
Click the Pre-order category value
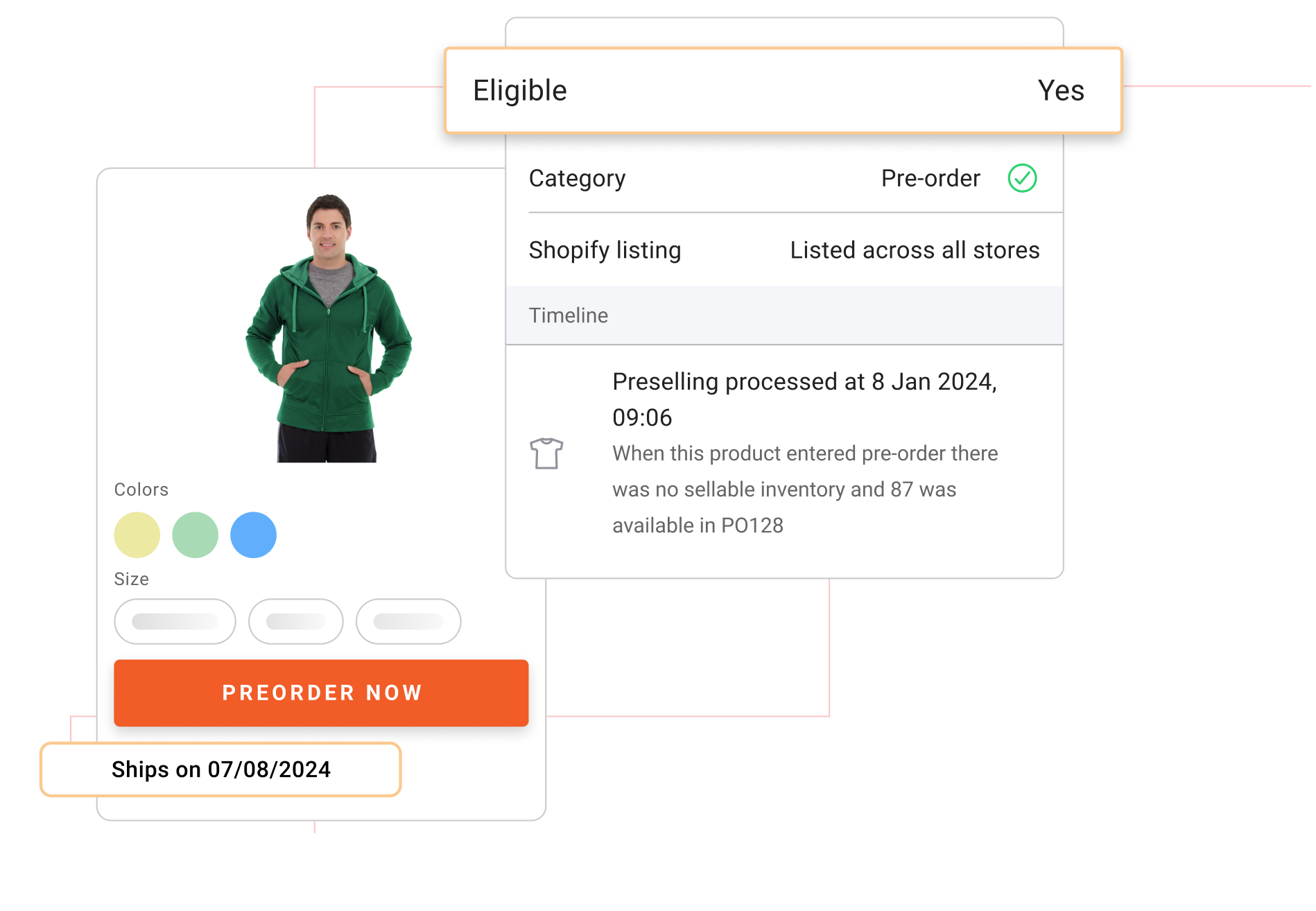(930, 179)
